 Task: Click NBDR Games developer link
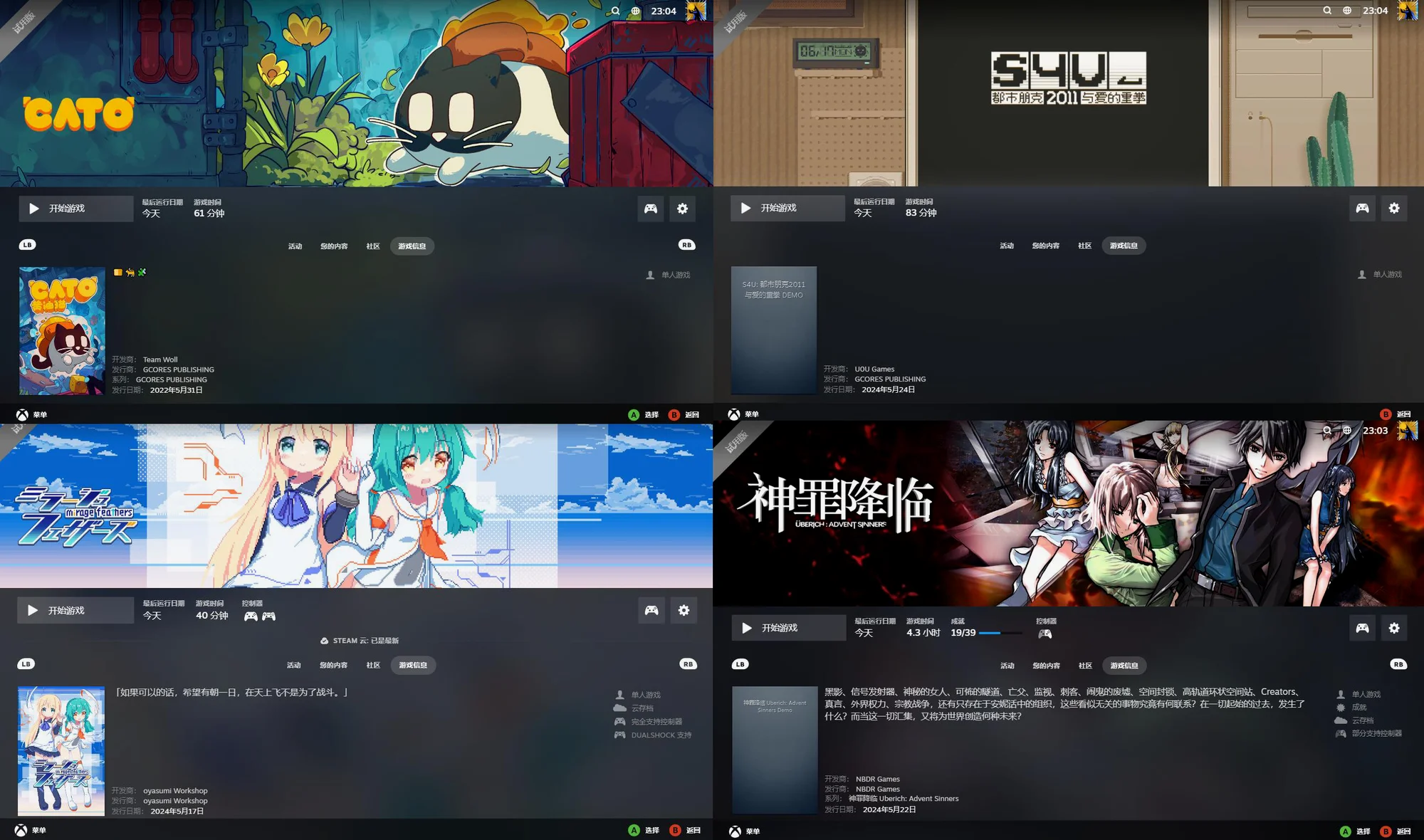pyautogui.click(x=878, y=779)
